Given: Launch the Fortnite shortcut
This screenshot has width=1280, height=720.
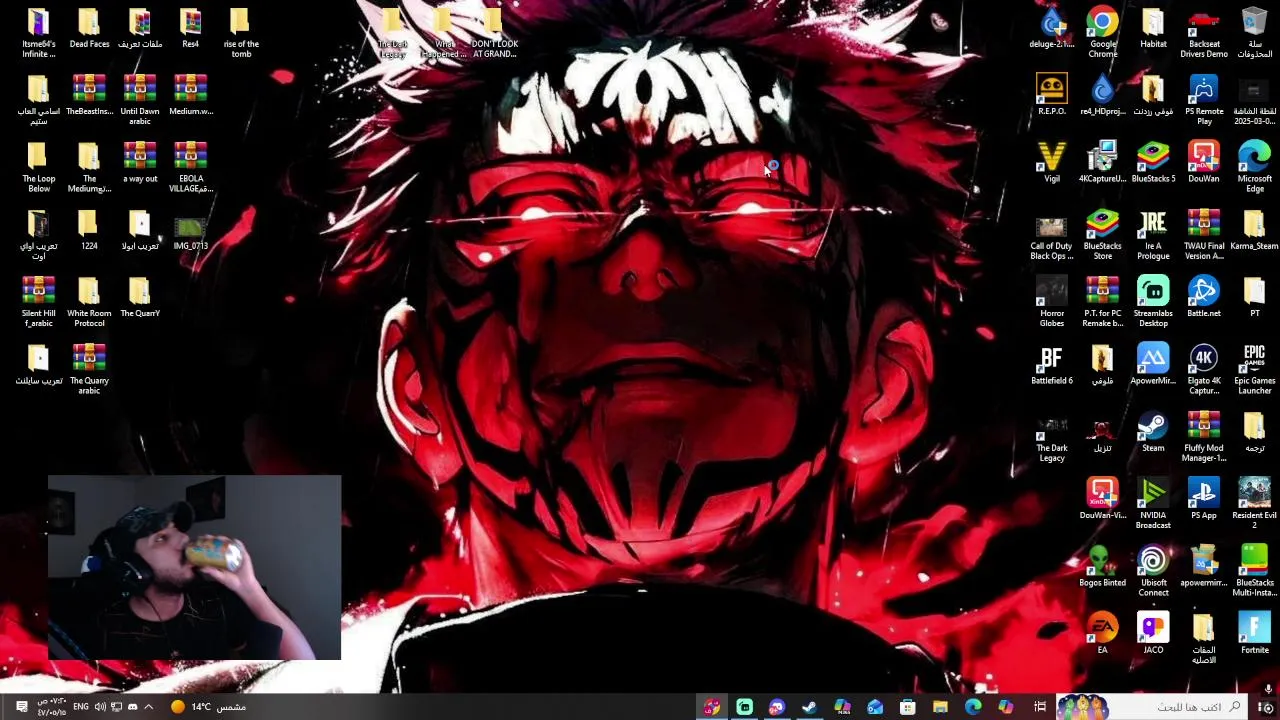Looking at the screenshot, I should click(1254, 635).
